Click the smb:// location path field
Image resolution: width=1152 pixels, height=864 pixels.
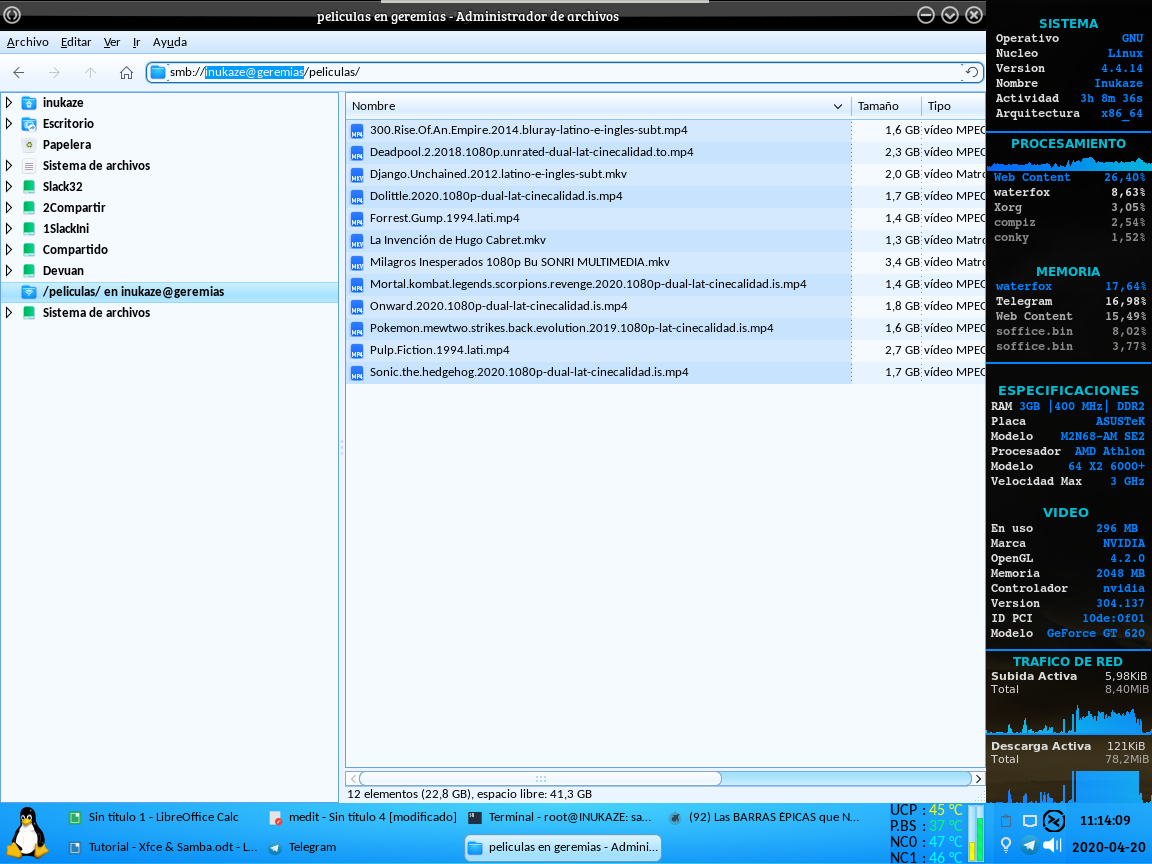click(x=563, y=72)
